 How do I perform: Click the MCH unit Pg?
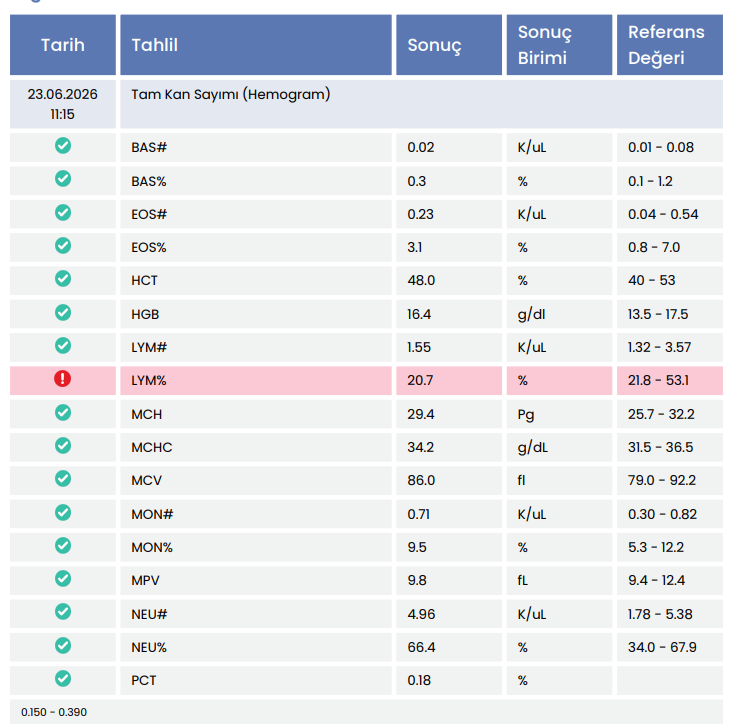(x=526, y=415)
